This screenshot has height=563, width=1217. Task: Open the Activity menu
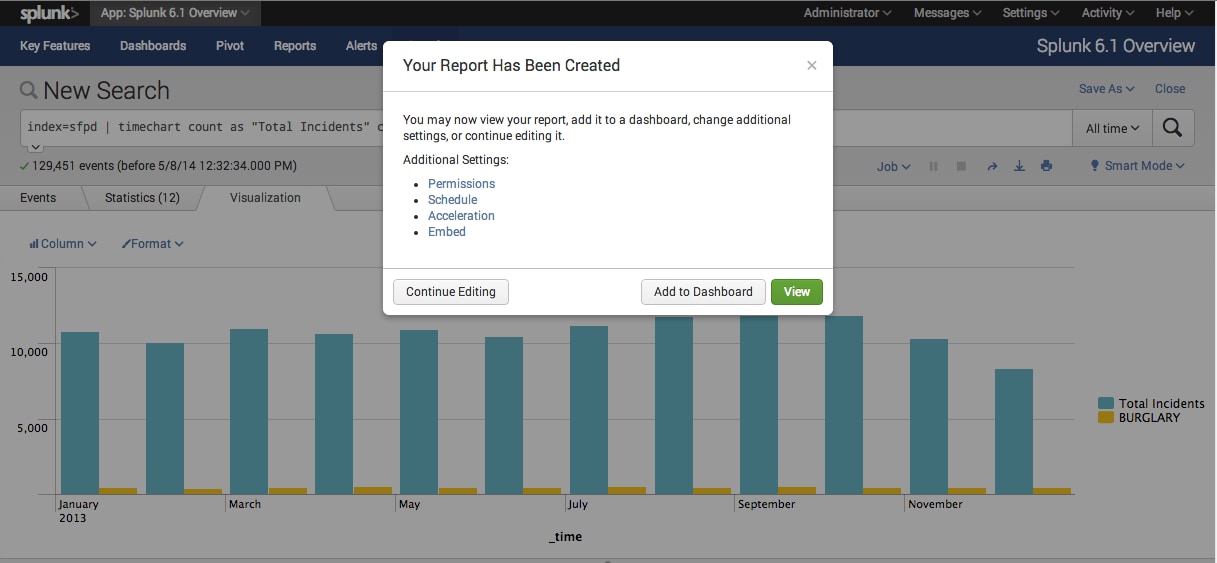(x=1108, y=13)
